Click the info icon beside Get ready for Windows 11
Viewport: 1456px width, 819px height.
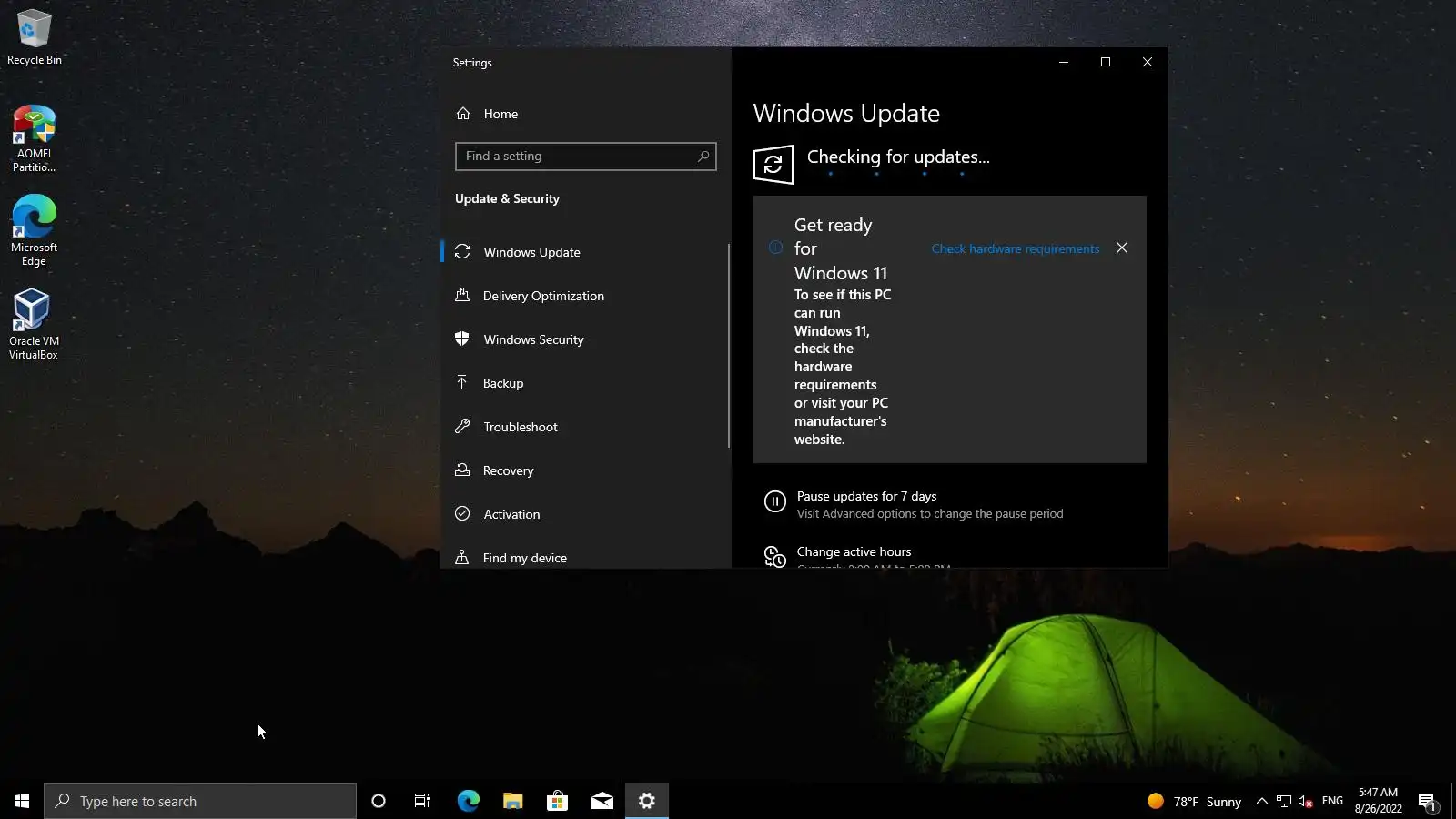click(x=775, y=248)
